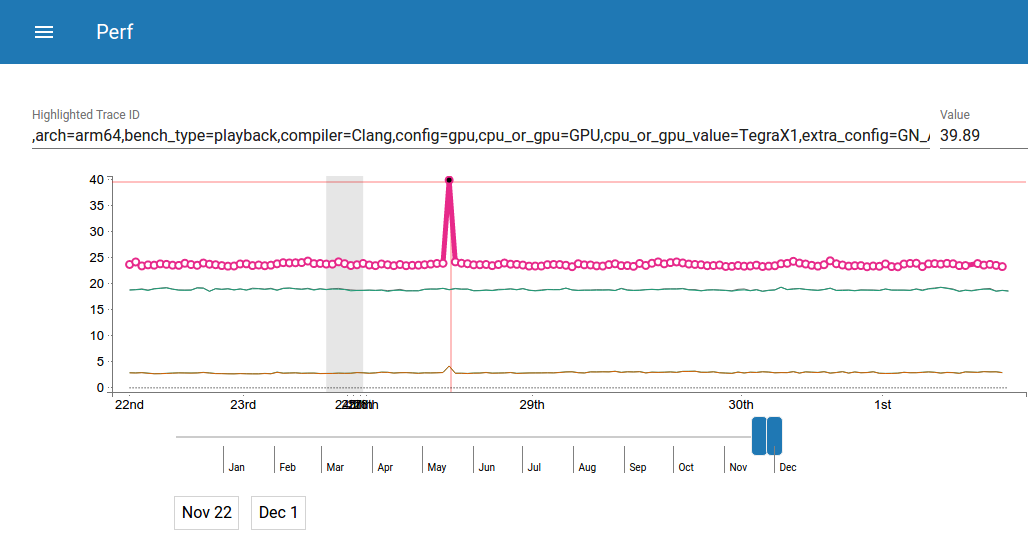Select the May marker on timeline
This screenshot has width=1028, height=533.
point(436,467)
